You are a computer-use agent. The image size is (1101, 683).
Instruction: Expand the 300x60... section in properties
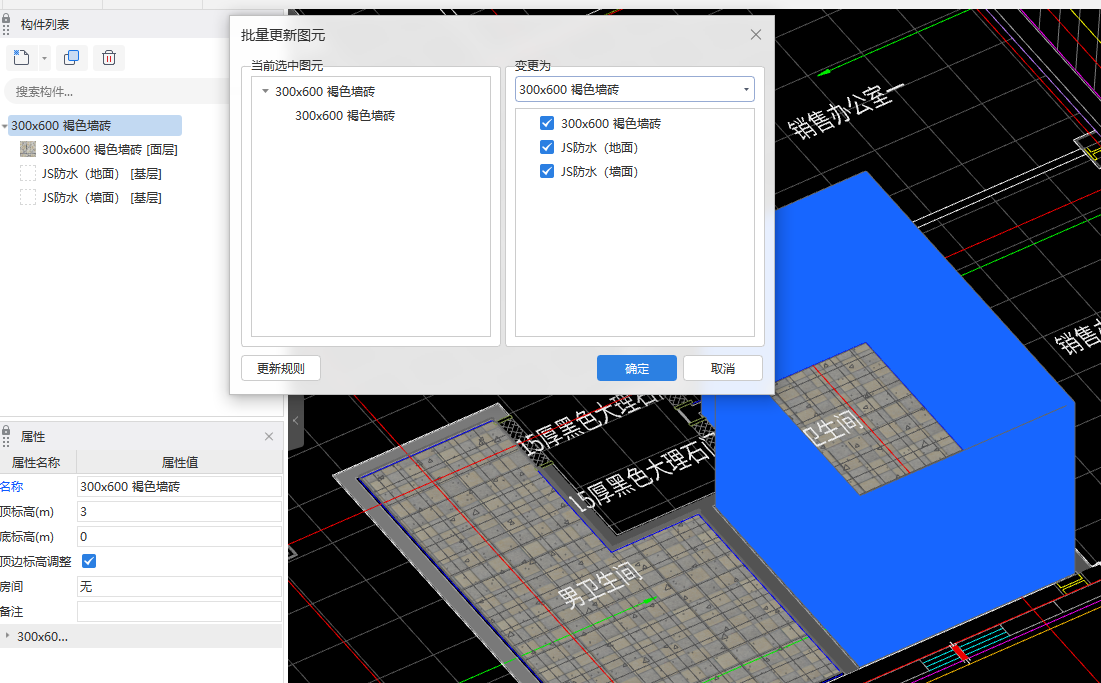click(9, 636)
